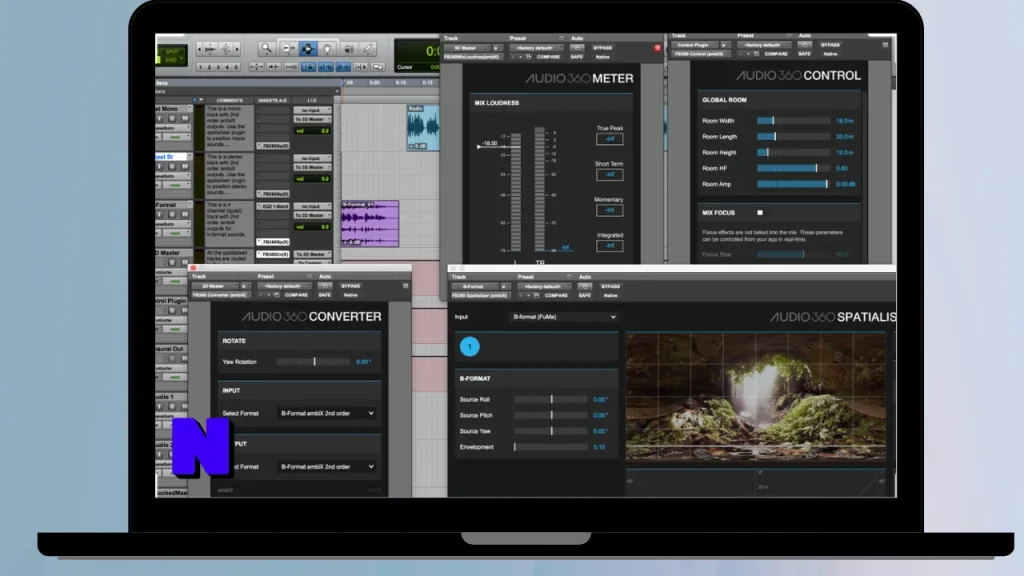Enable the Mix Focus checkbox
Viewport: 1024px width, 576px height.
pyautogui.click(x=760, y=213)
